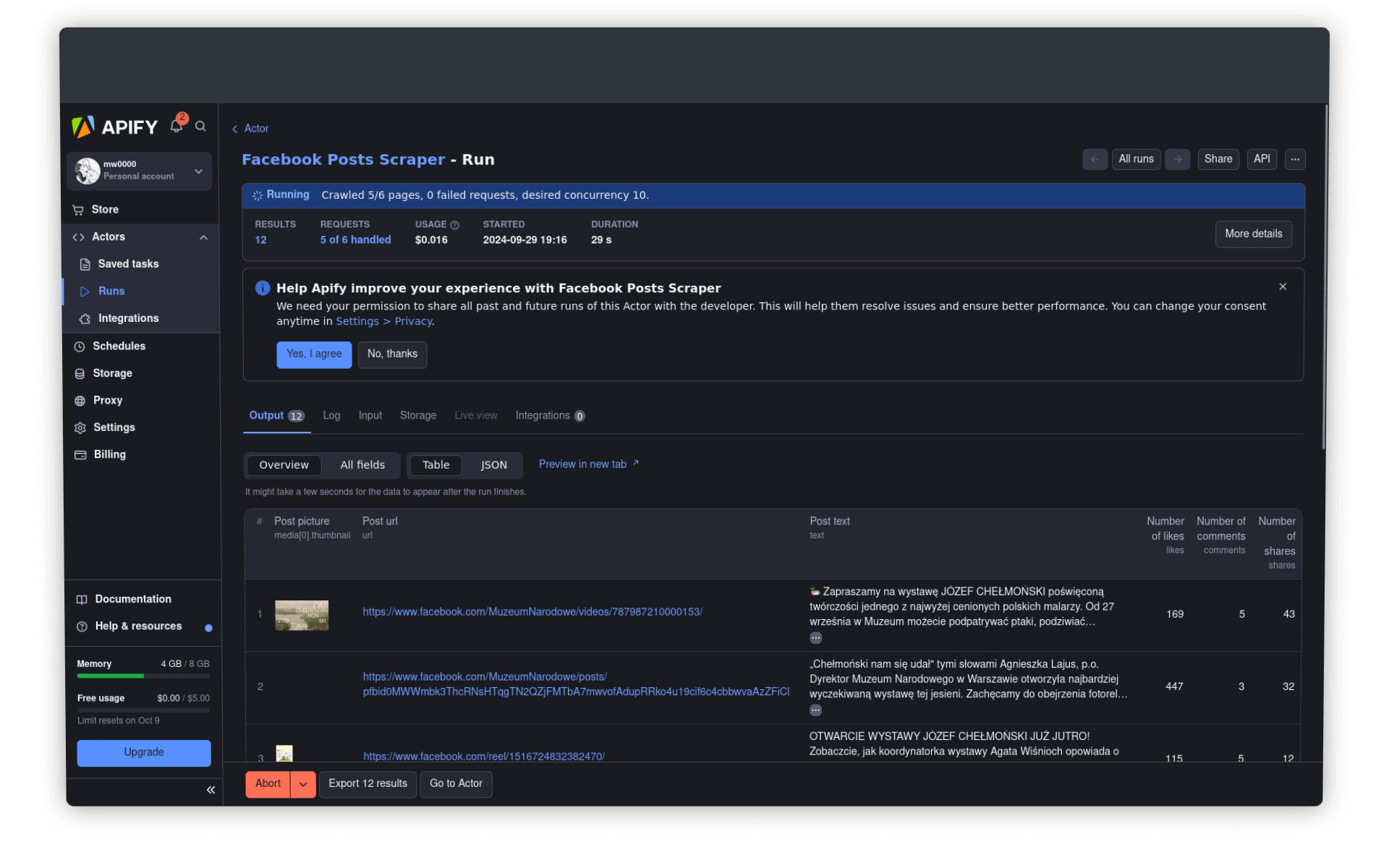Click the Billing card icon
Image resolution: width=1389 pixels, height=868 pixels.
[x=80, y=455]
